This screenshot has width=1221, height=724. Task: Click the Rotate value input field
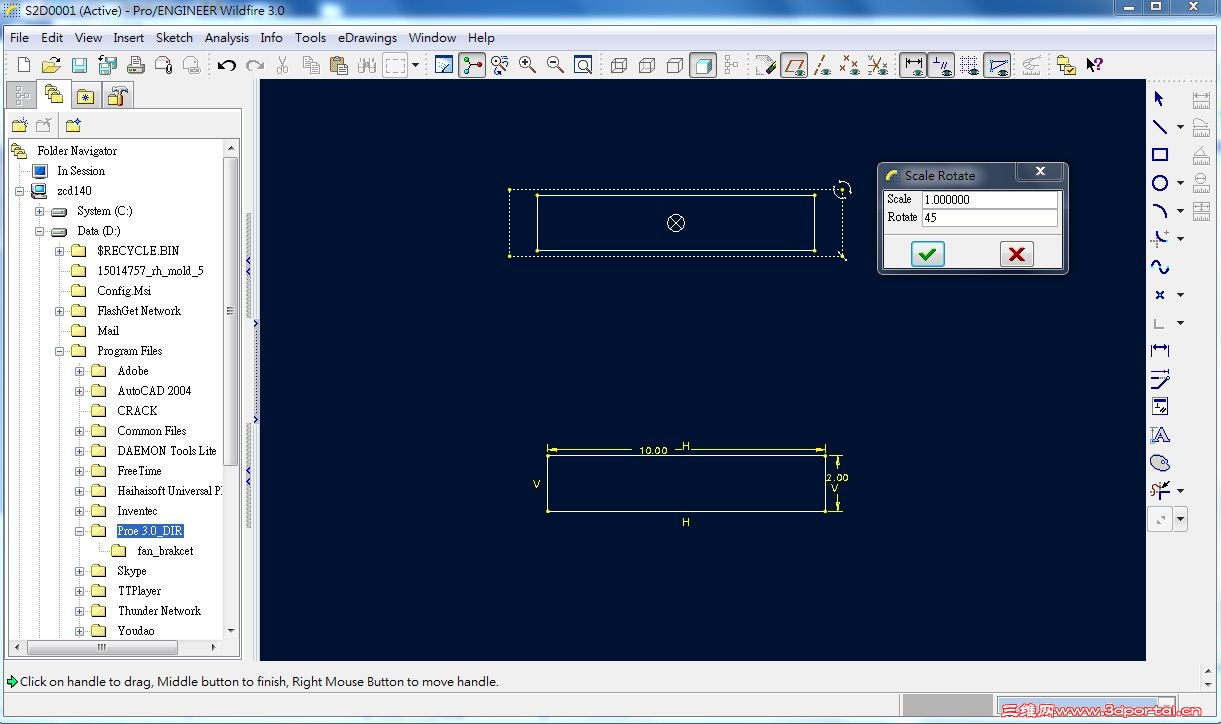(x=990, y=218)
